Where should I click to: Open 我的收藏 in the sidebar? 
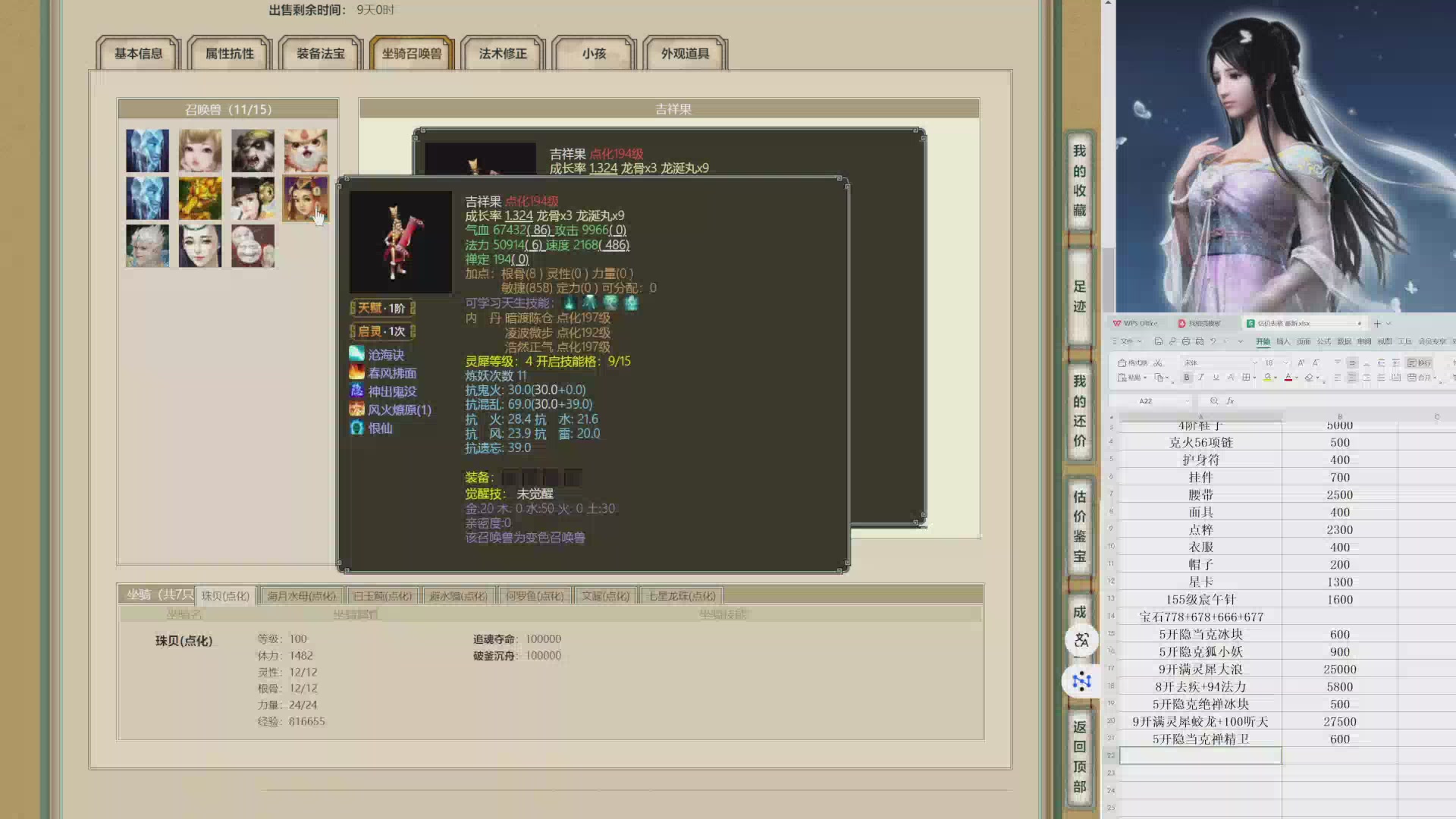coord(1080,180)
